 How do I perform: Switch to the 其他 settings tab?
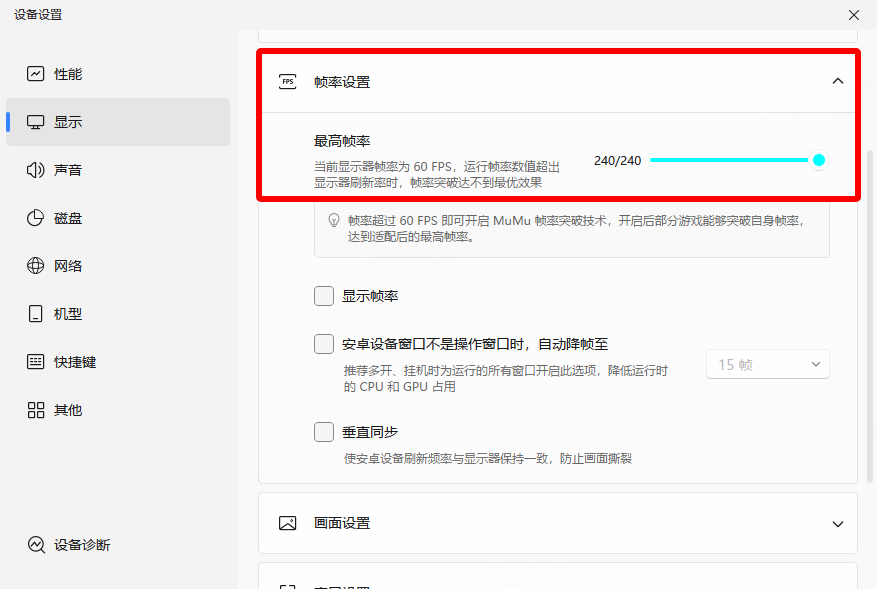pos(68,410)
